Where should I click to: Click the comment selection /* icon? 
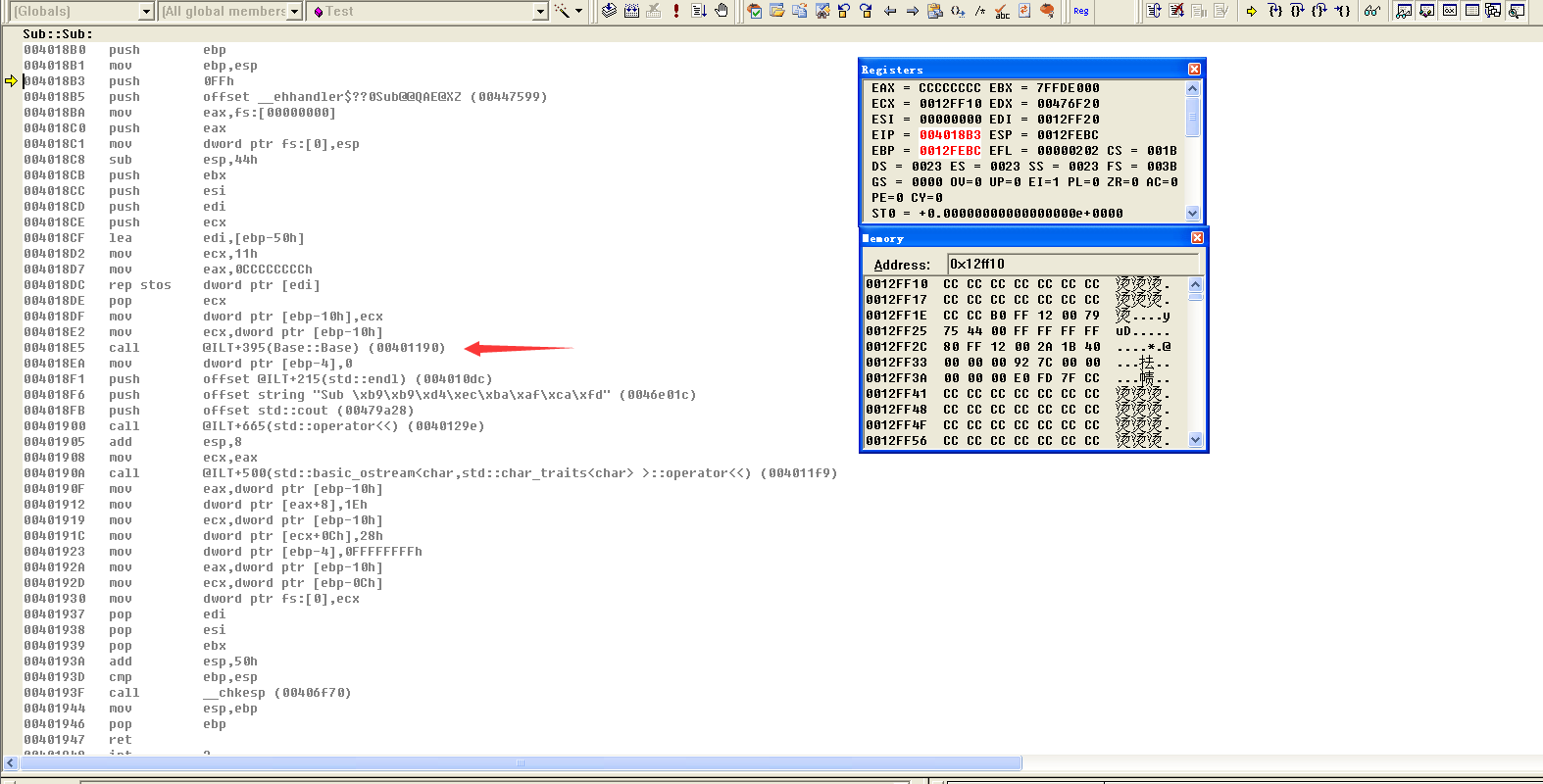(980, 11)
